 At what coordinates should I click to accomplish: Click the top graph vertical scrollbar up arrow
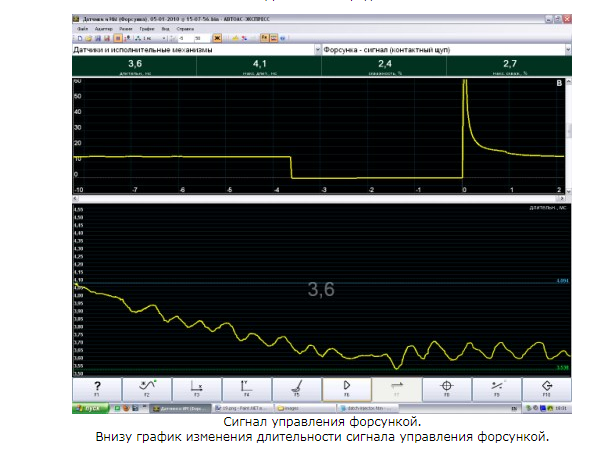pos(569,81)
